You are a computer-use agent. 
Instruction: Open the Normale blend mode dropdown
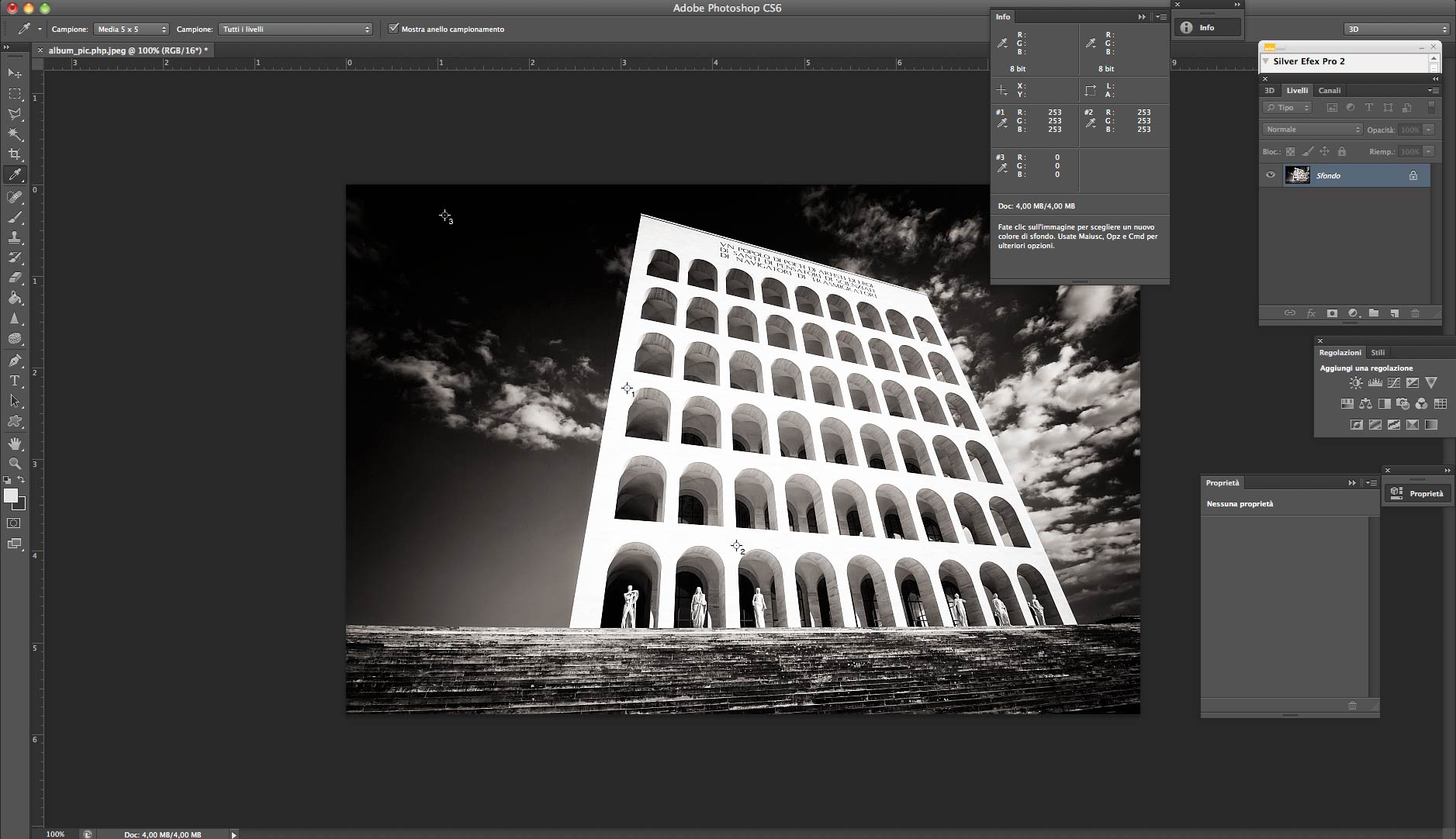[1312, 129]
